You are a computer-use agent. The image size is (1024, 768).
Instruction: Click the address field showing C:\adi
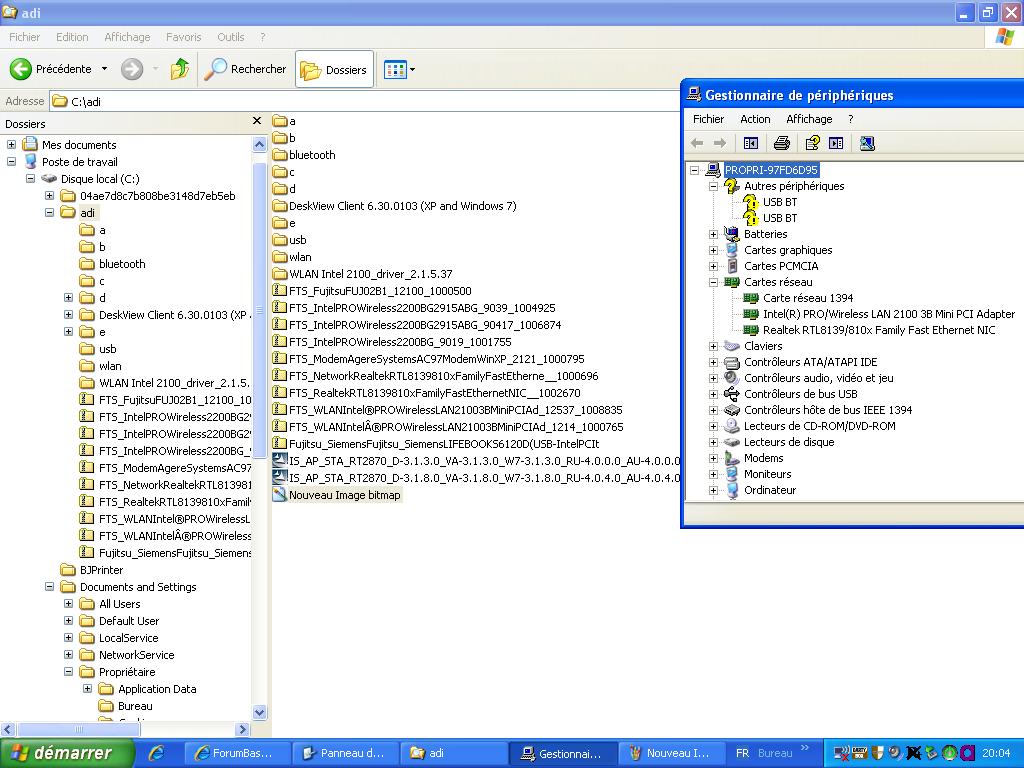(x=366, y=101)
